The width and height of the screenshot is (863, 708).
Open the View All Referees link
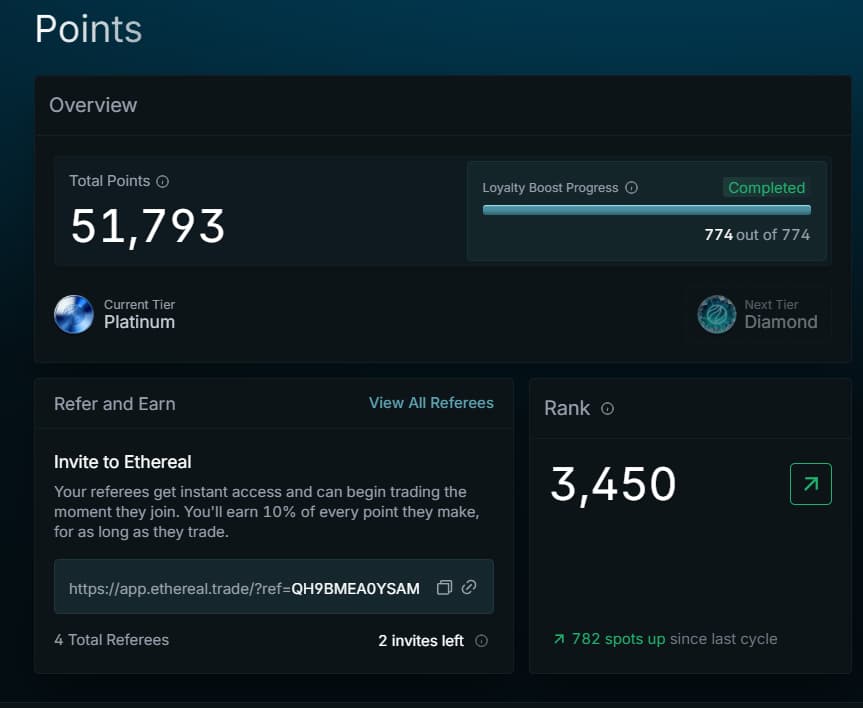[x=431, y=403]
